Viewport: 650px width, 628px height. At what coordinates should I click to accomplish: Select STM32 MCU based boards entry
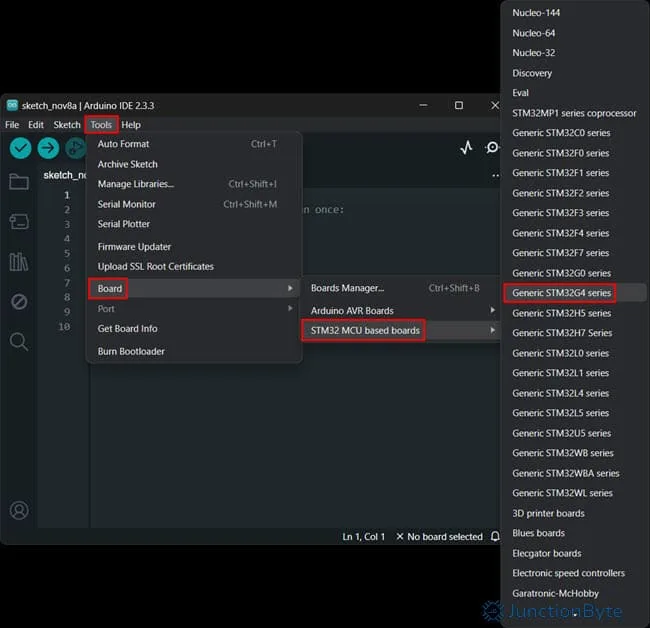(400, 331)
